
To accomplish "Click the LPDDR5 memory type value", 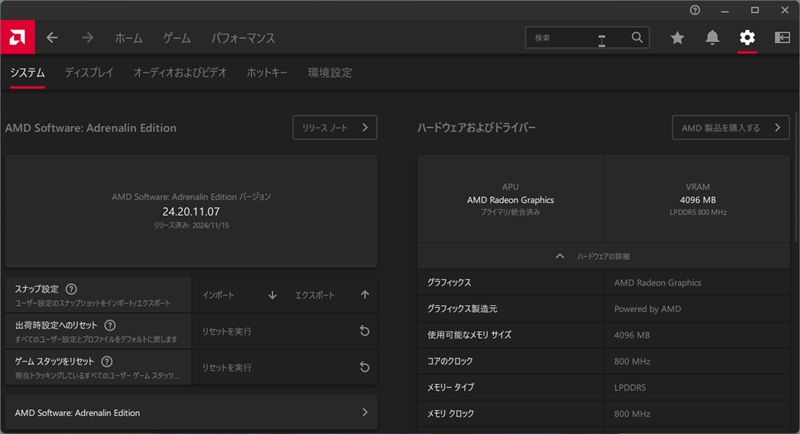I will [x=630, y=388].
